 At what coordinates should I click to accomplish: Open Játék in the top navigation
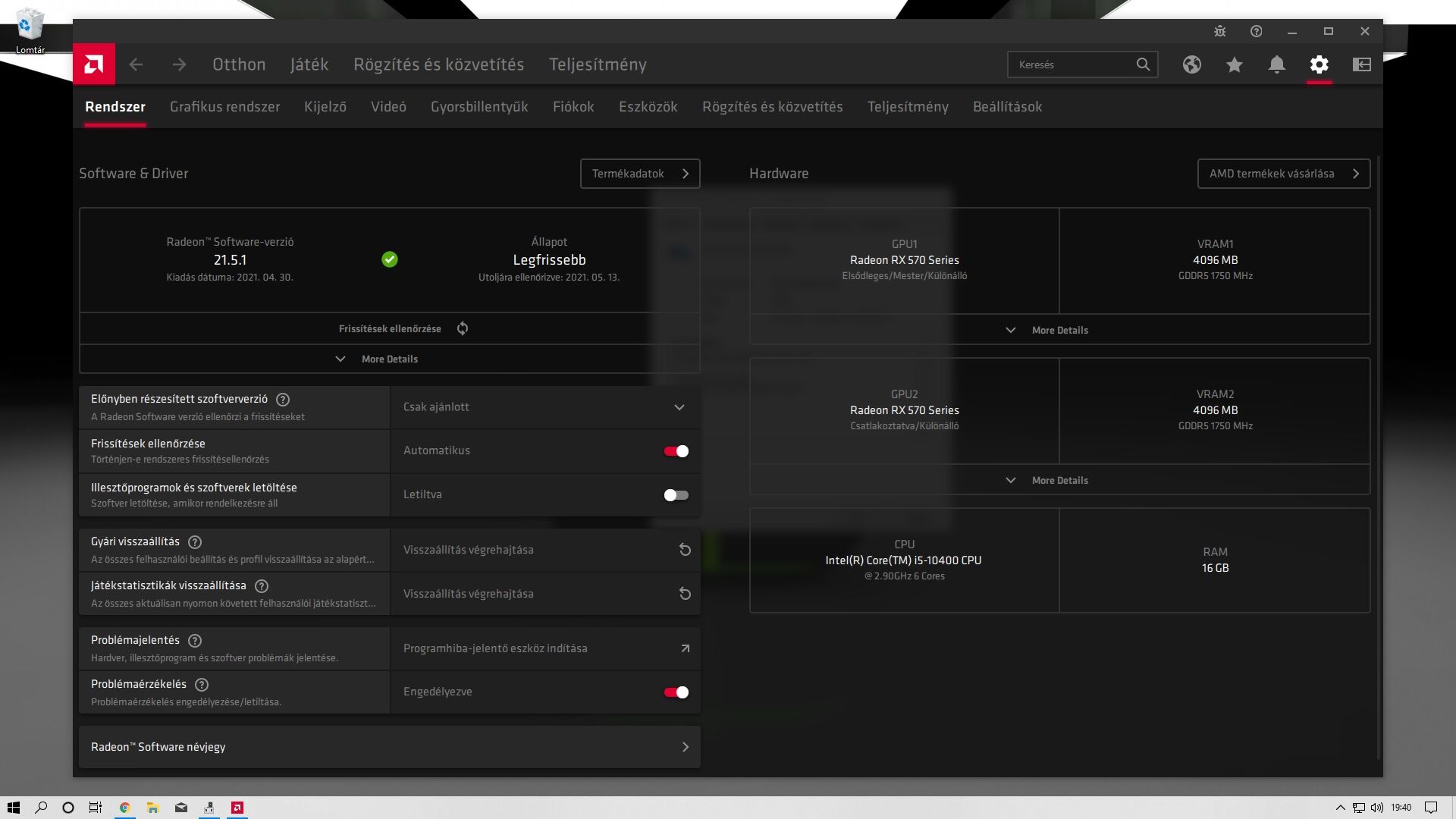[309, 64]
